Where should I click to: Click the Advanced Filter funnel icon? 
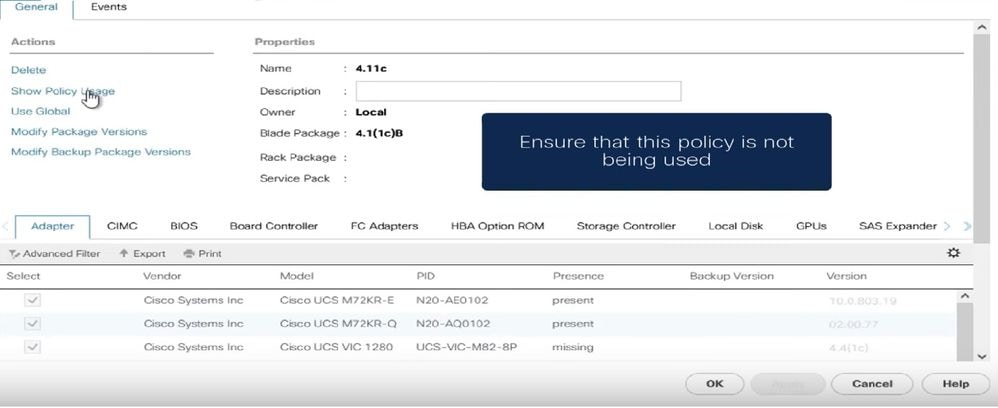pos(14,253)
